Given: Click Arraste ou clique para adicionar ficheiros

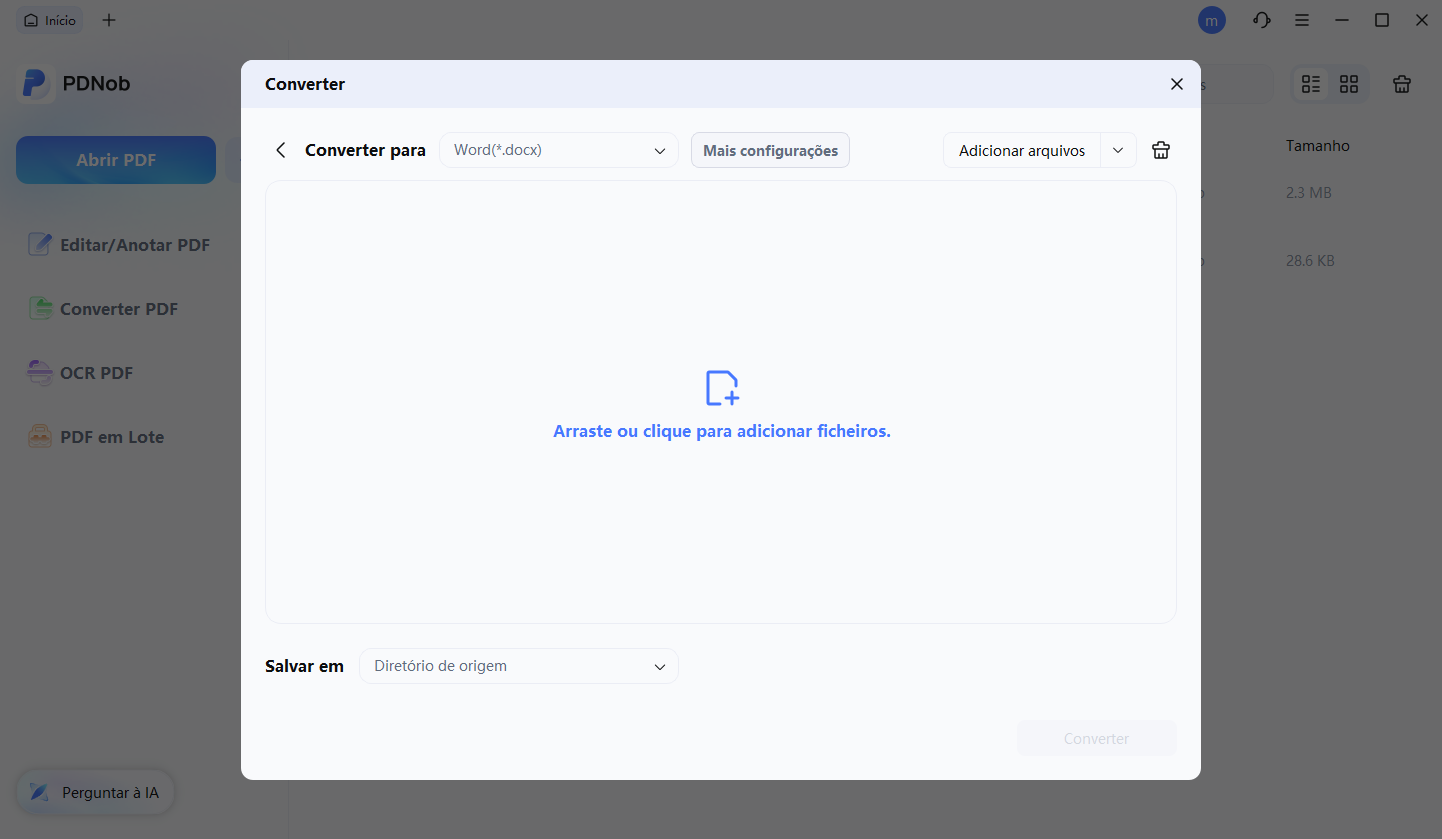Looking at the screenshot, I should (x=721, y=432).
